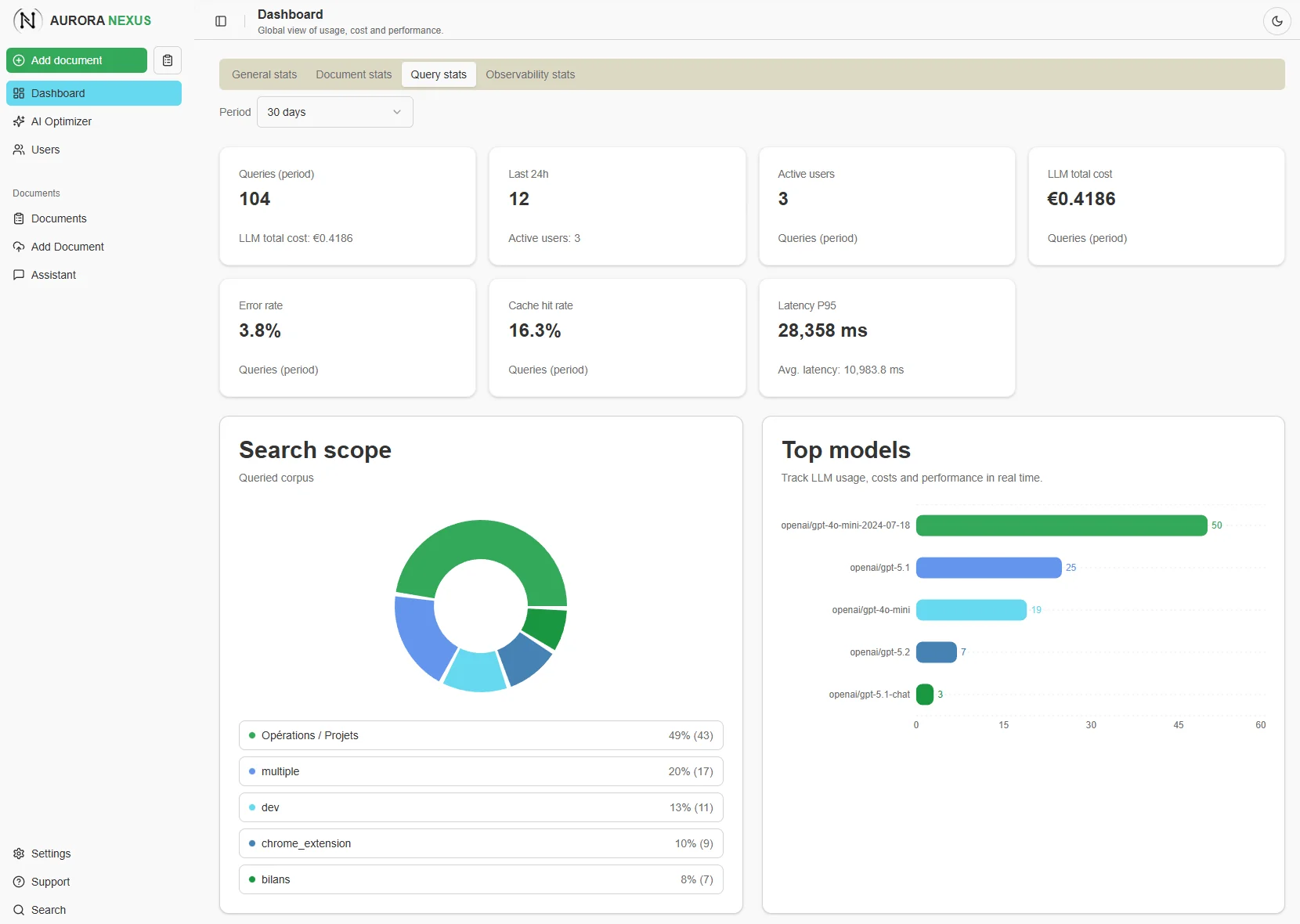Click Search in the sidebar
Image resolution: width=1300 pixels, height=924 pixels.
tap(49, 910)
